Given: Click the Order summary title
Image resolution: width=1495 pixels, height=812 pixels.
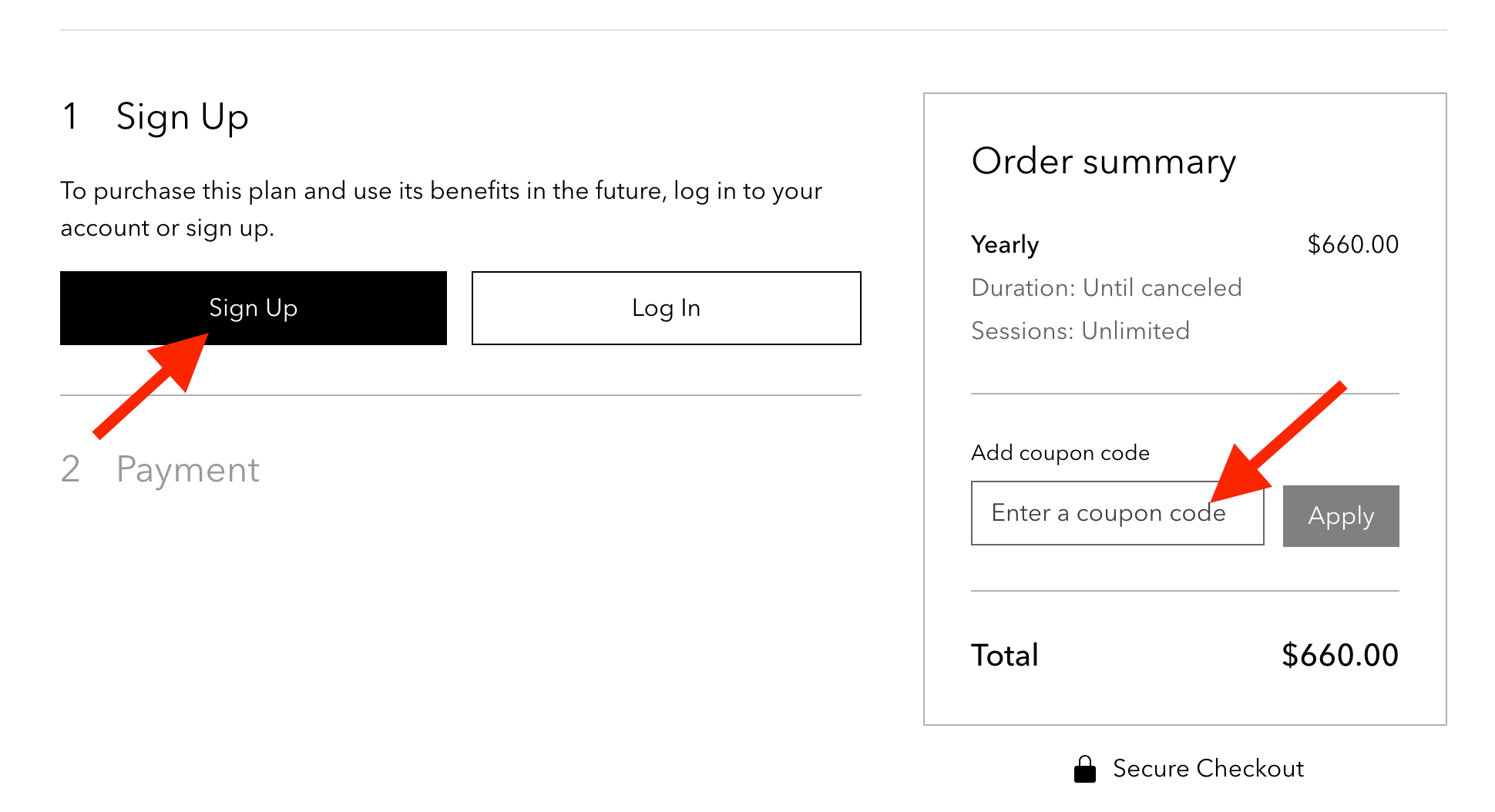Looking at the screenshot, I should pyautogui.click(x=1104, y=162).
